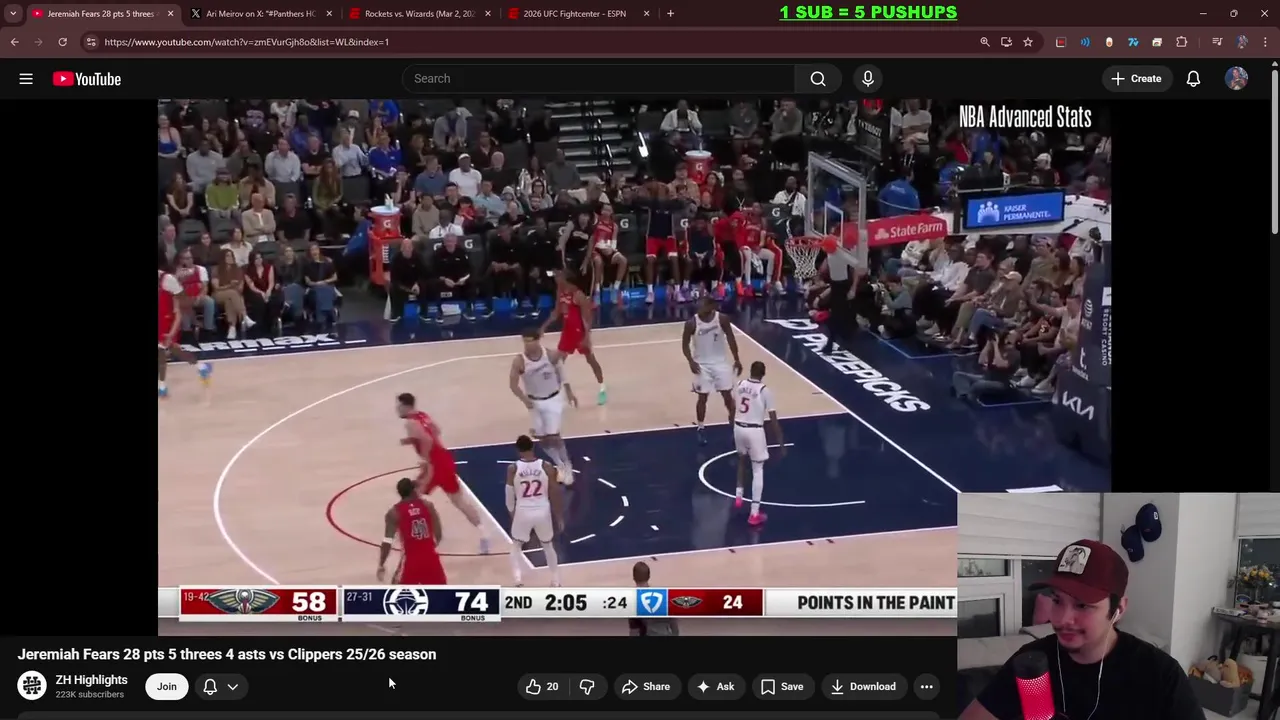Open the YouTube notifications bell in header

coord(1193,79)
